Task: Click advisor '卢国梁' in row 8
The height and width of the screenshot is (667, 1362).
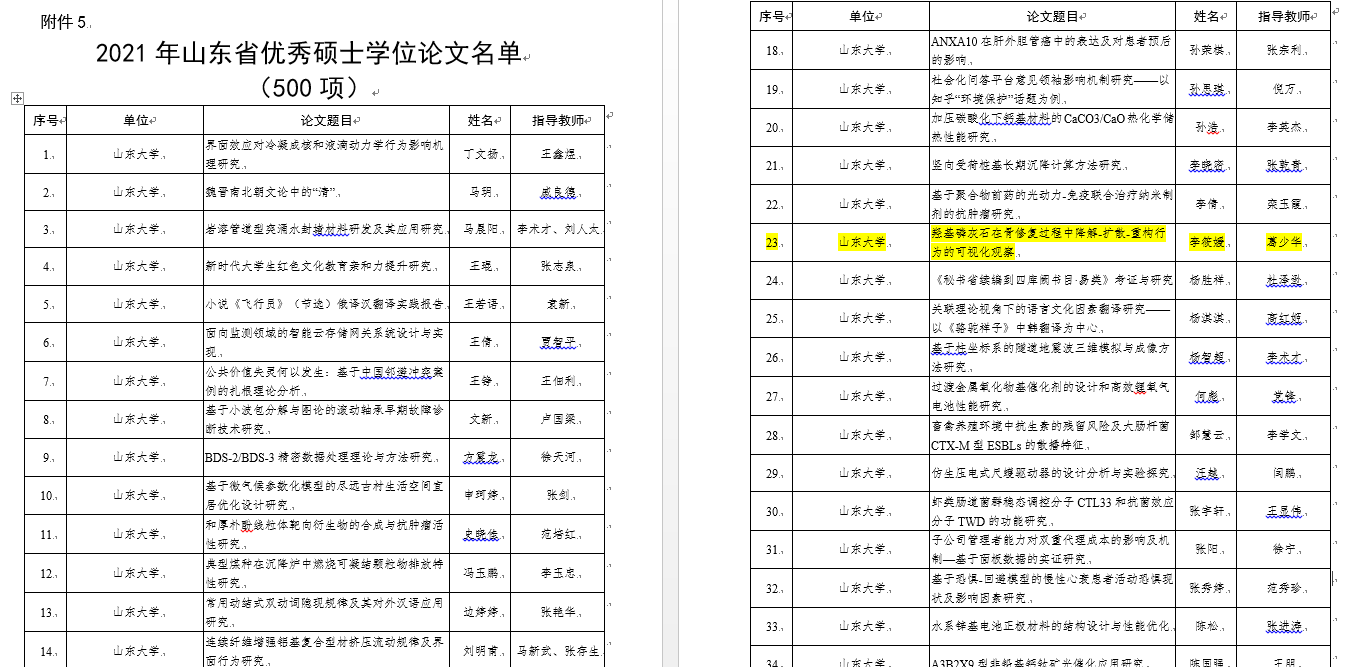Action: pos(558,419)
